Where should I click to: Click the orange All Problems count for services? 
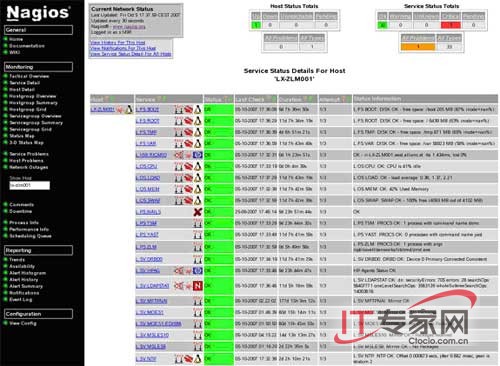[x=418, y=47]
